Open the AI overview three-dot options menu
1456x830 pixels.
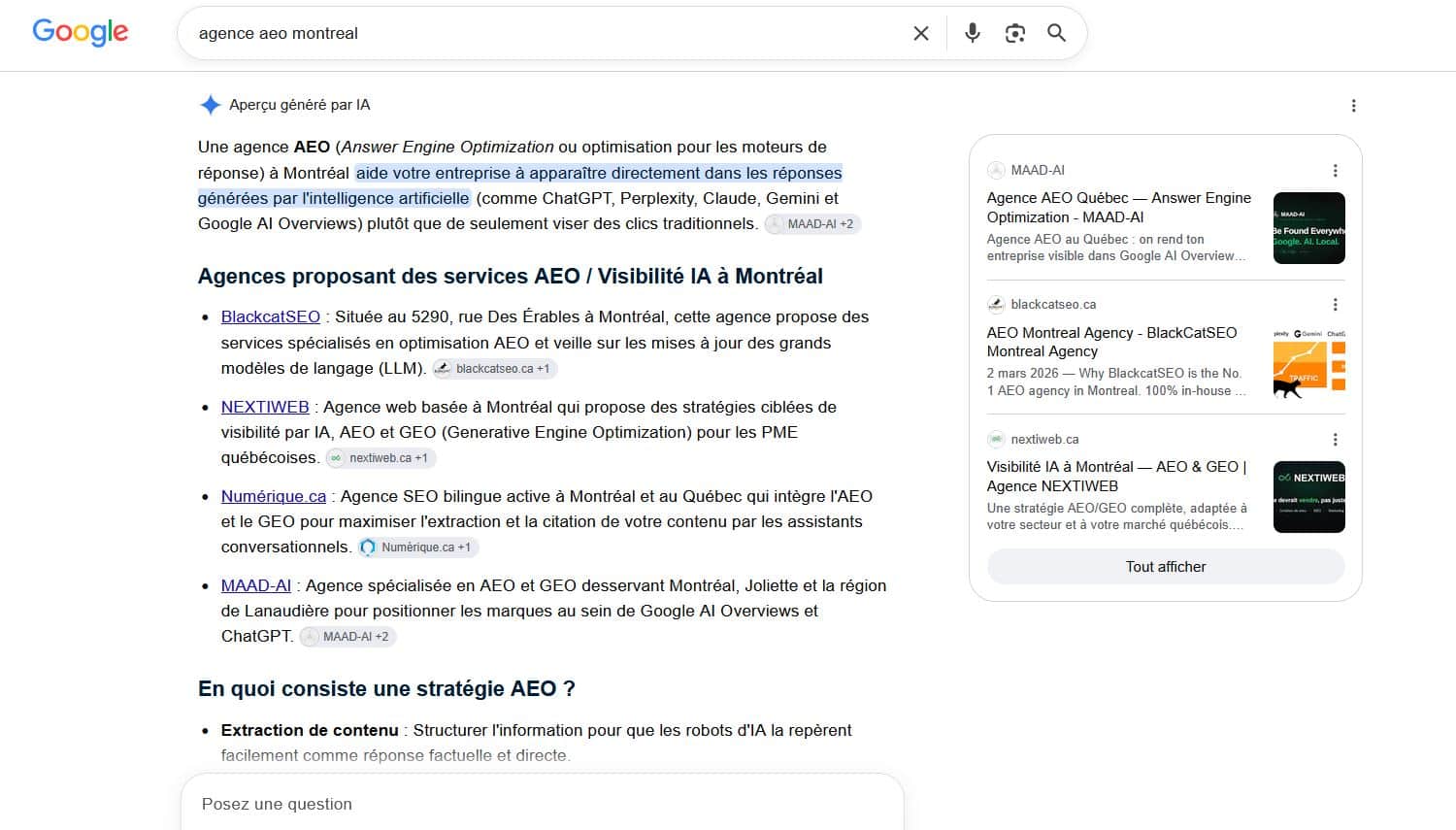tap(1354, 106)
